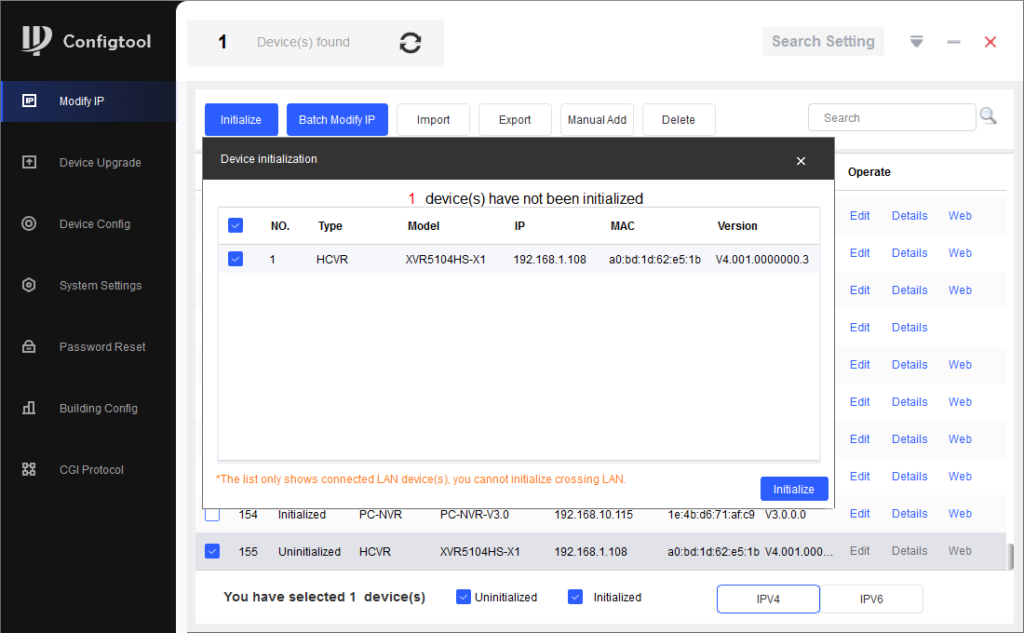Toggle the Uninitialized filter checkbox
The width and height of the screenshot is (1024, 633).
coord(463,597)
